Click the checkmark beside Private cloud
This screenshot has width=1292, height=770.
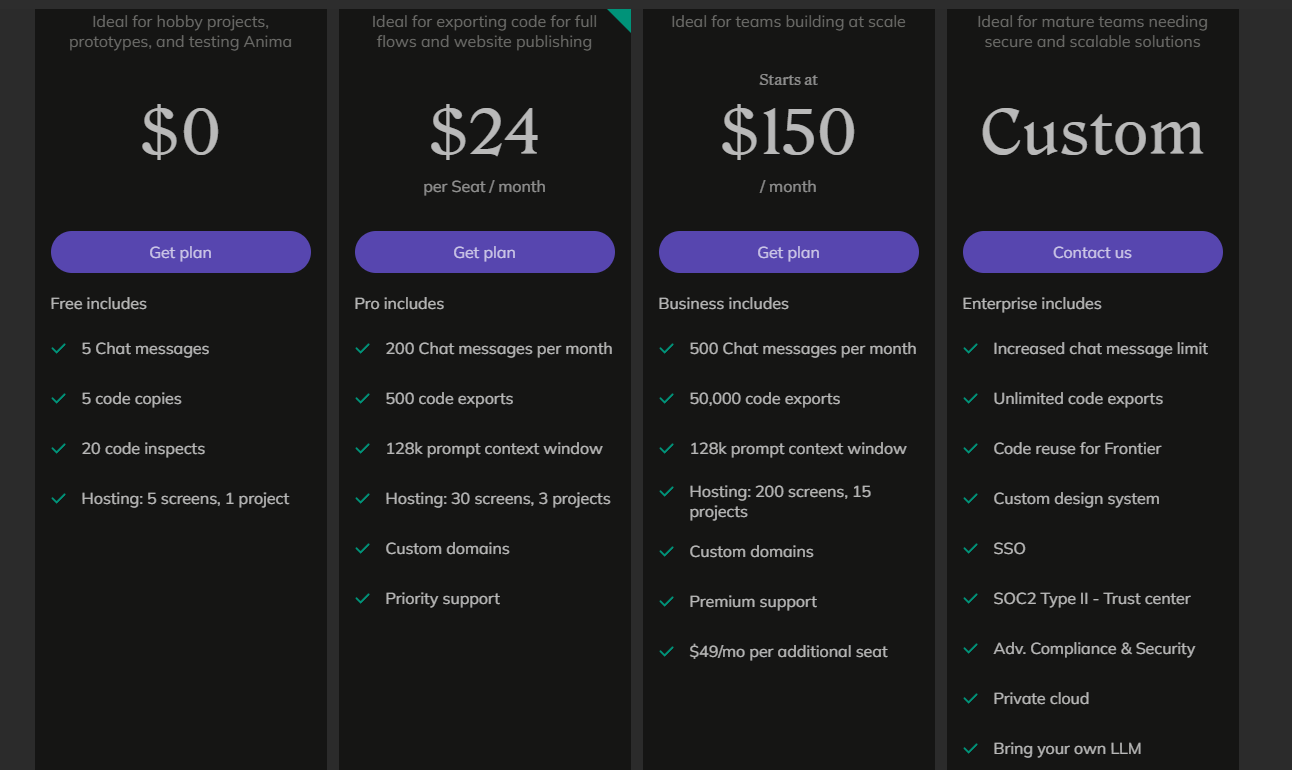(971, 699)
